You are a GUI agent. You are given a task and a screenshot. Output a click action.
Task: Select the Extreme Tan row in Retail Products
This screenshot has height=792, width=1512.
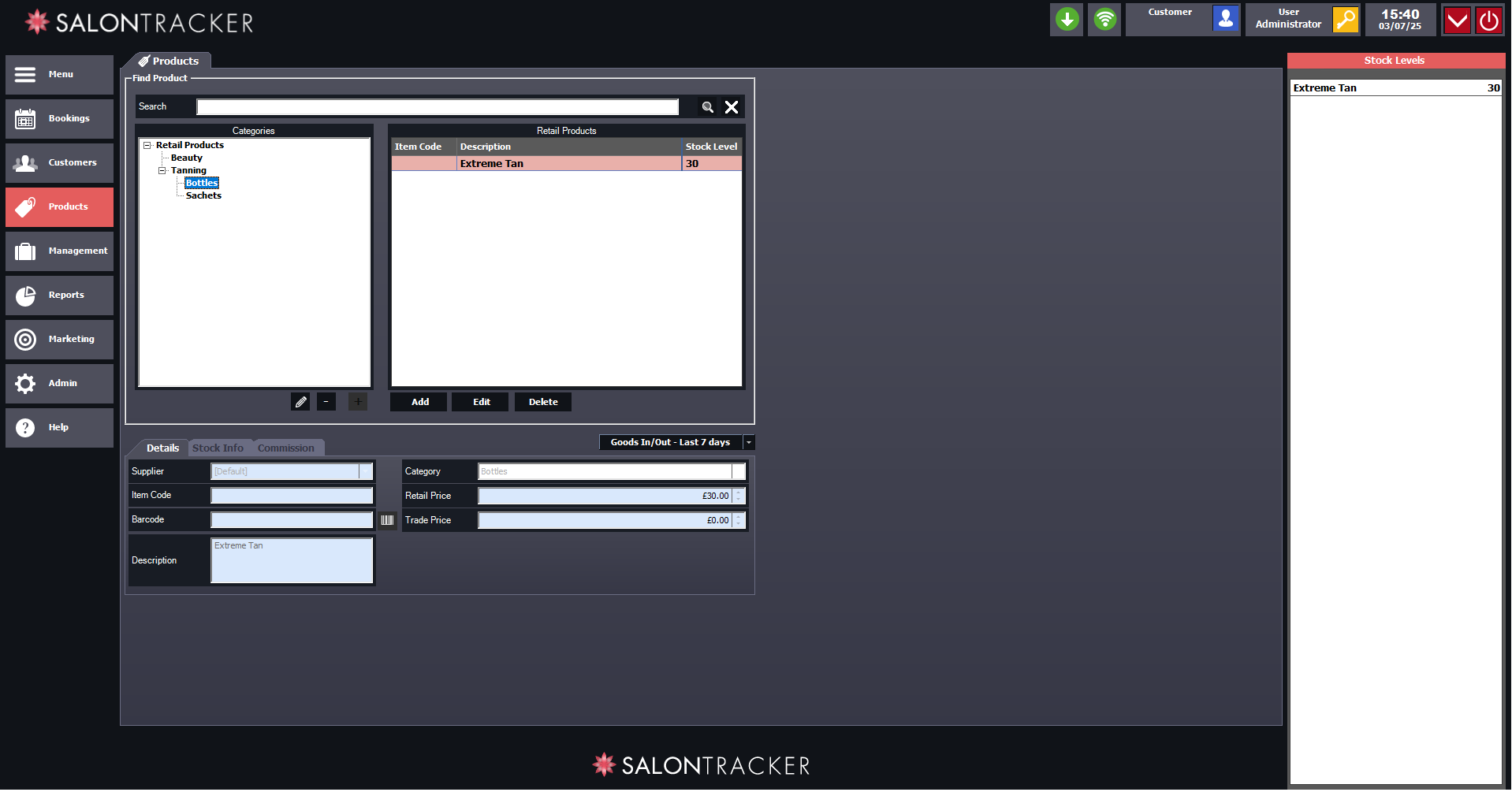pos(567,164)
